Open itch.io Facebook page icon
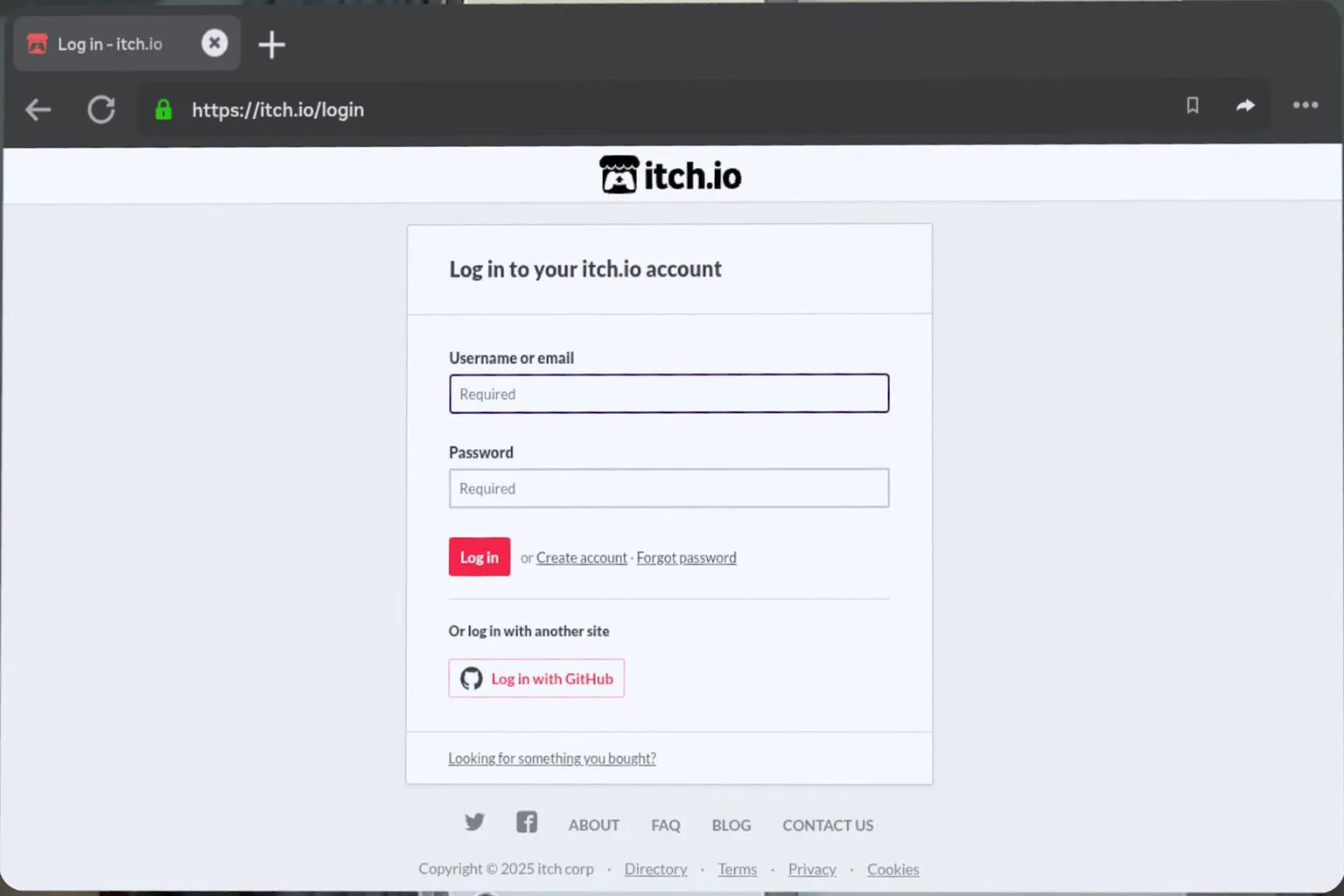Viewport: 1344px width, 896px height. click(x=527, y=822)
